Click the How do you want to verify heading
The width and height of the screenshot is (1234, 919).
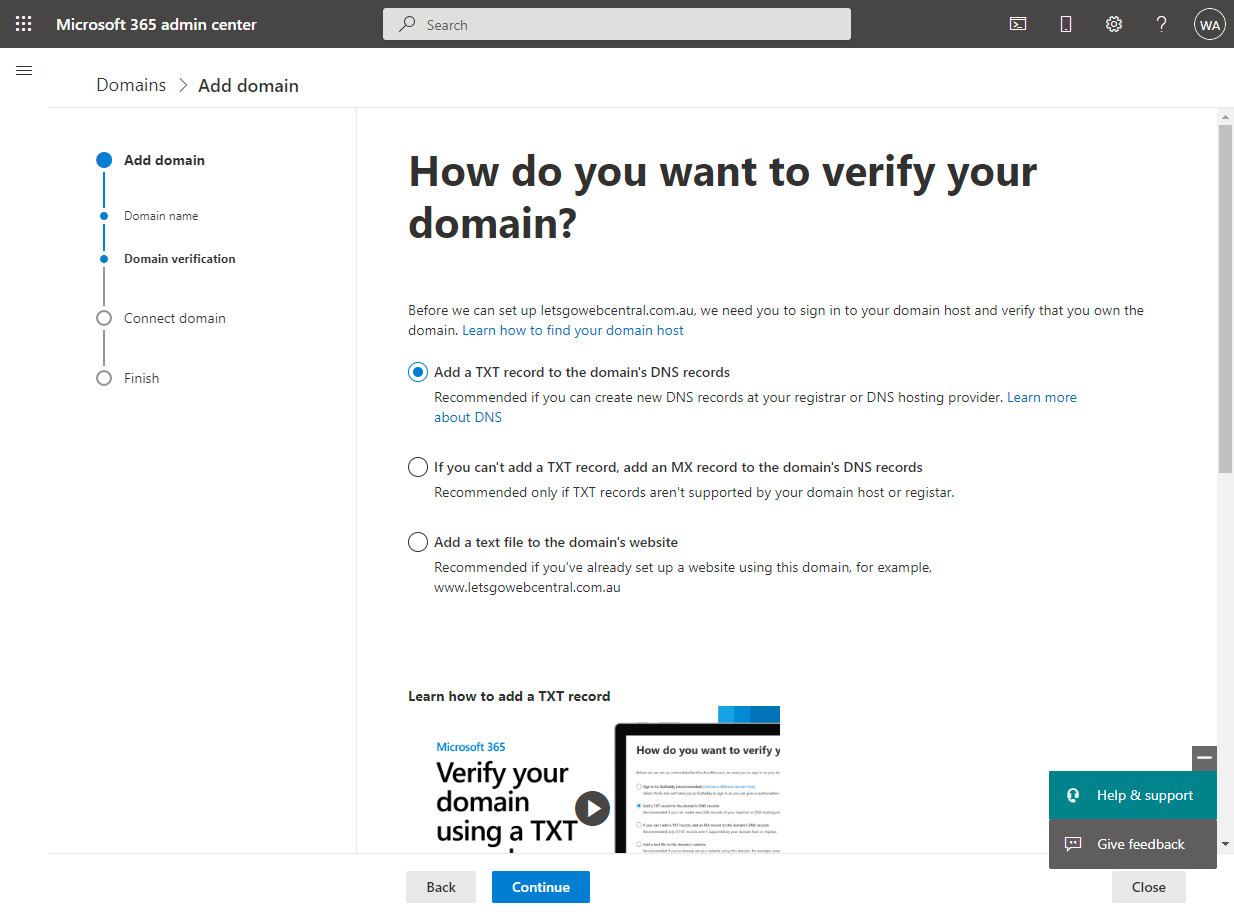tap(723, 198)
